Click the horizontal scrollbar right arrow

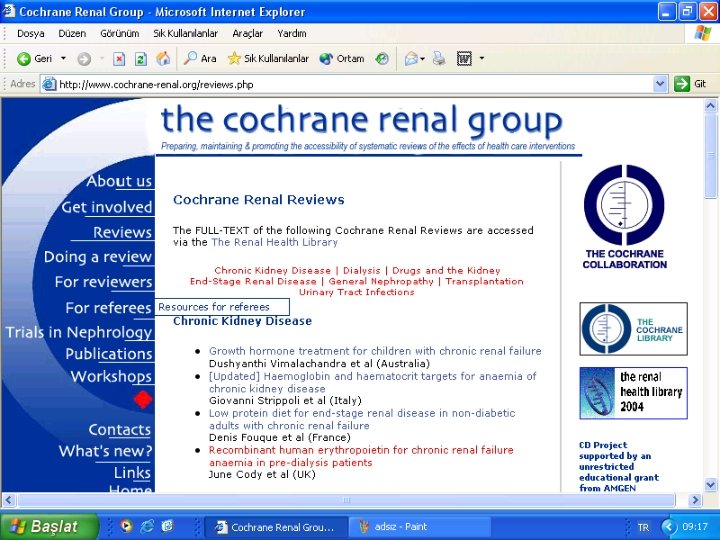[x=696, y=500]
